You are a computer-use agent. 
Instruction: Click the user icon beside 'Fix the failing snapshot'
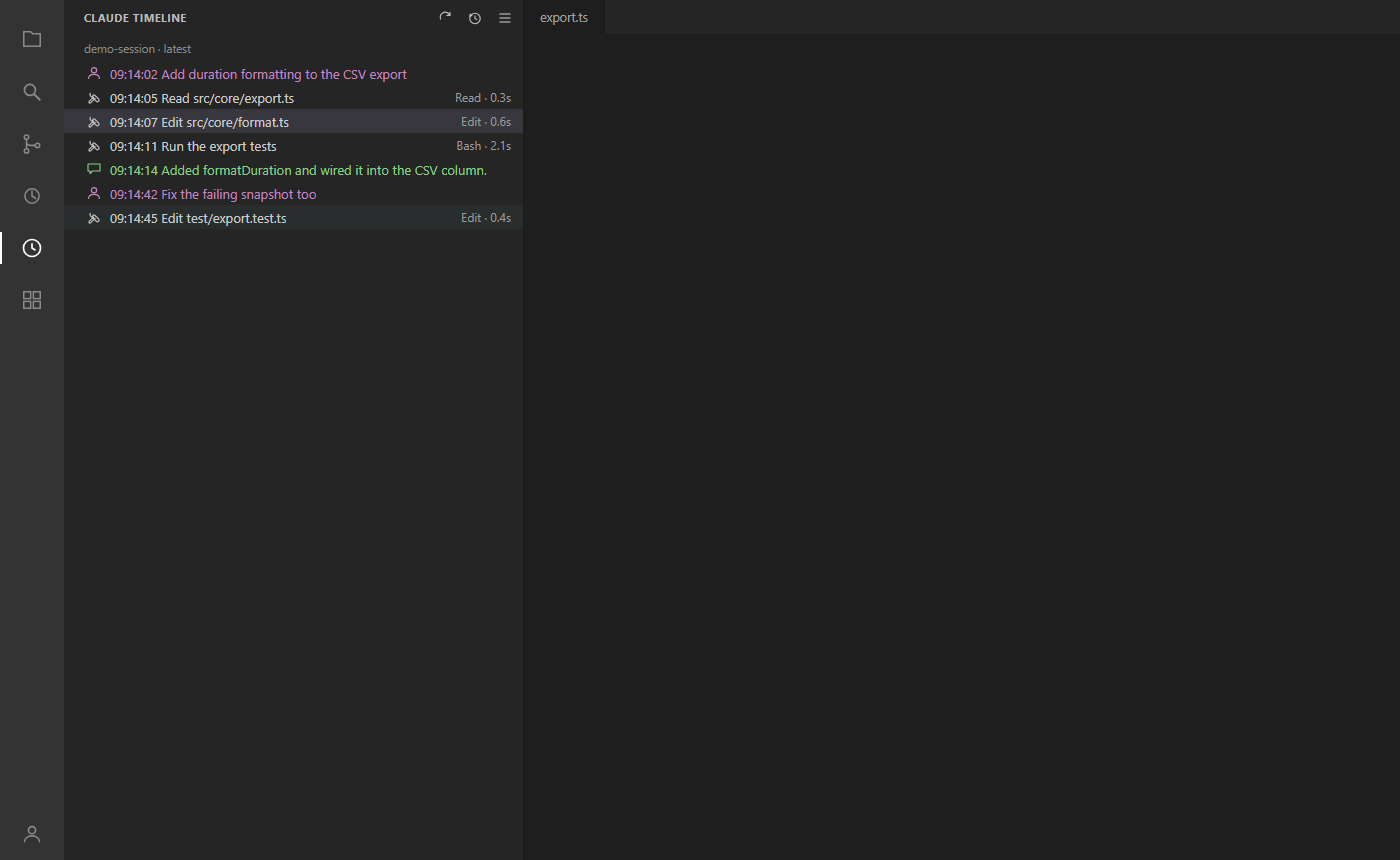coord(94,194)
